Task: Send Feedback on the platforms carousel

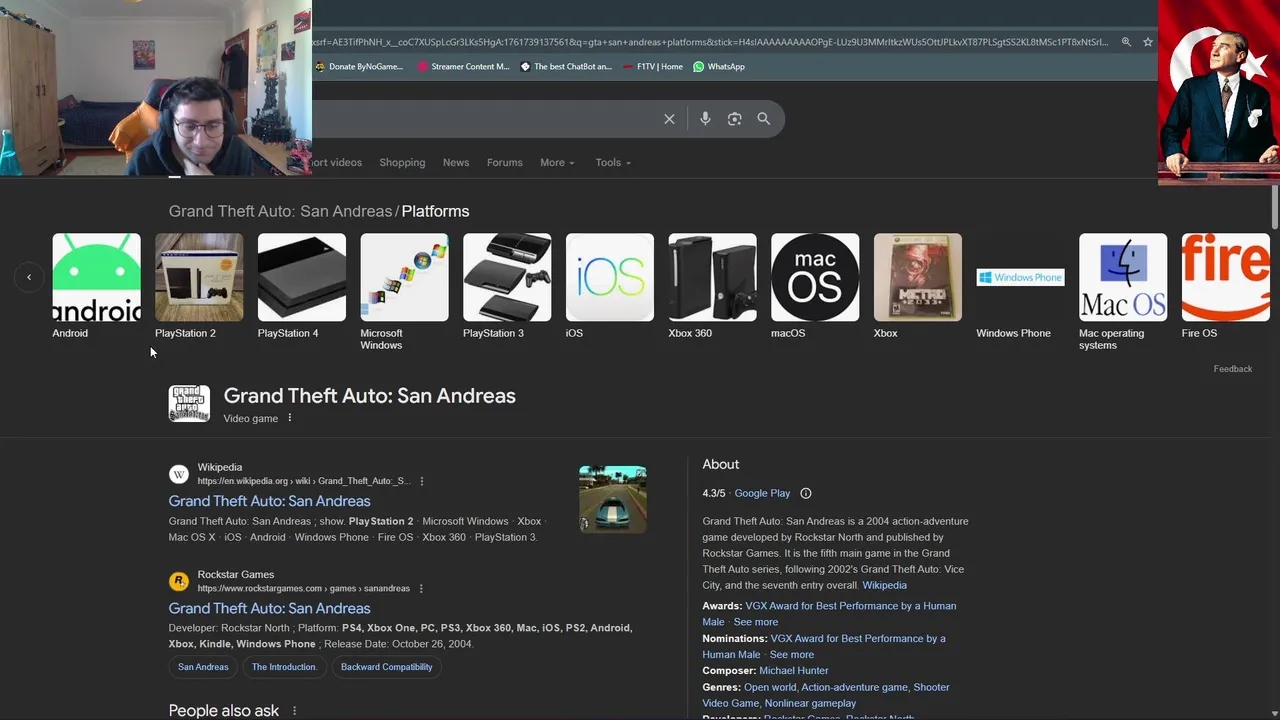Action: 1232,369
